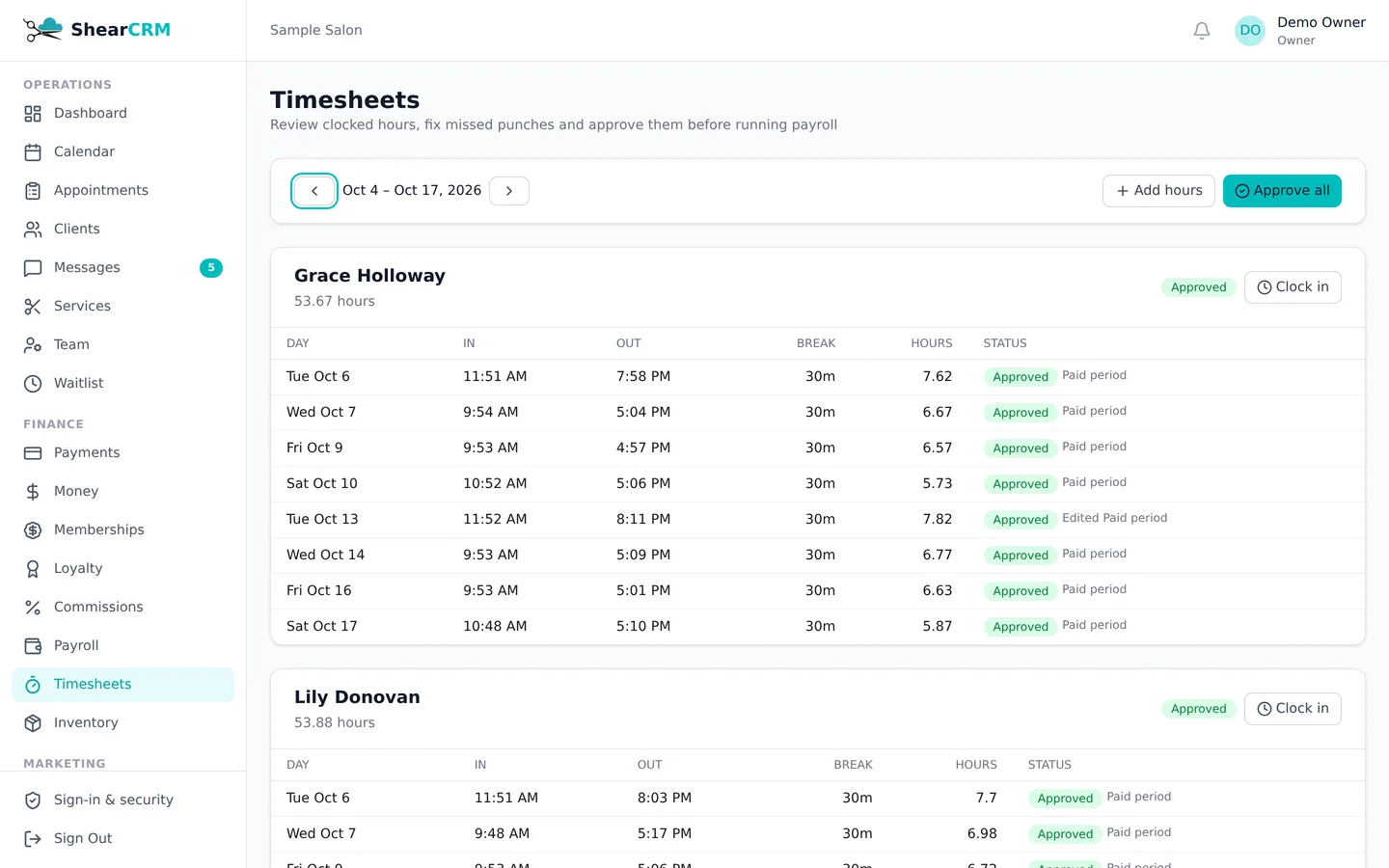Click the Payroll wallet icon
This screenshot has height=868, width=1389.
coord(33,646)
